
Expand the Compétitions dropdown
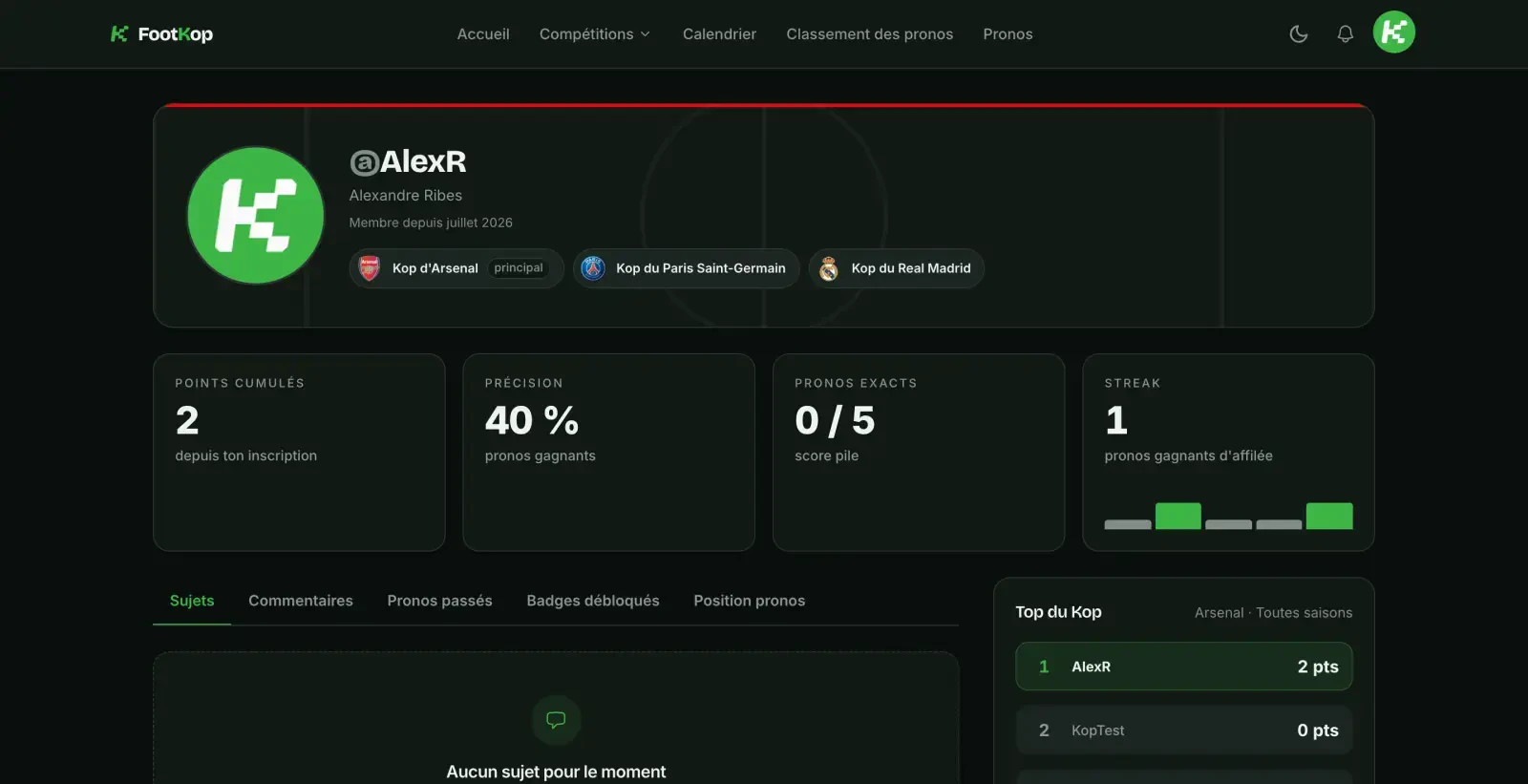click(595, 34)
